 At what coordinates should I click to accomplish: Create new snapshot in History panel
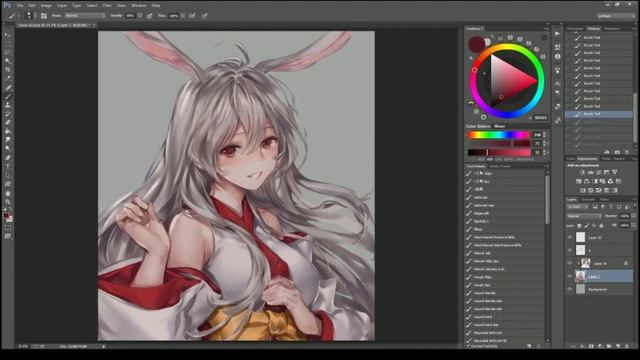617,152
